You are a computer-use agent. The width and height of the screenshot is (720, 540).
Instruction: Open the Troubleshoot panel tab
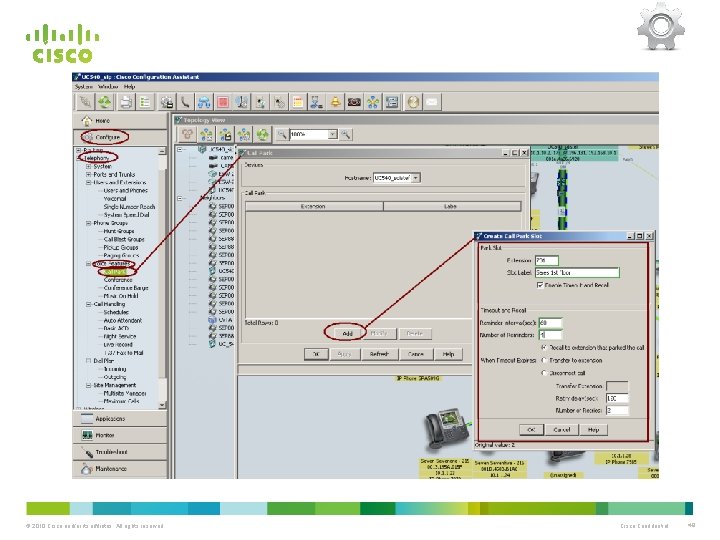pyautogui.click(x=120, y=452)
